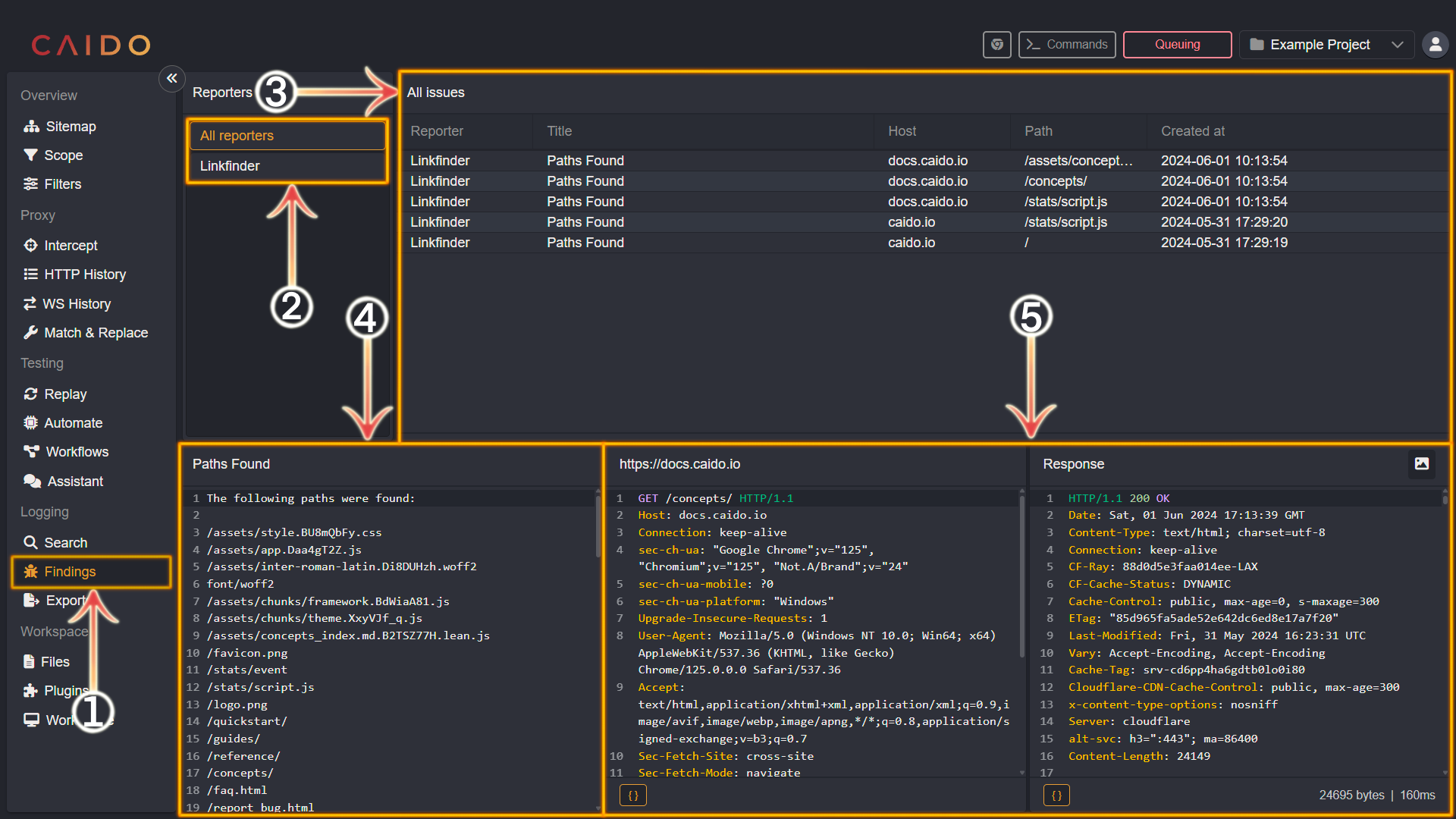Click the WS History arrows icon

pyautogui.click(x=30, y=304)
